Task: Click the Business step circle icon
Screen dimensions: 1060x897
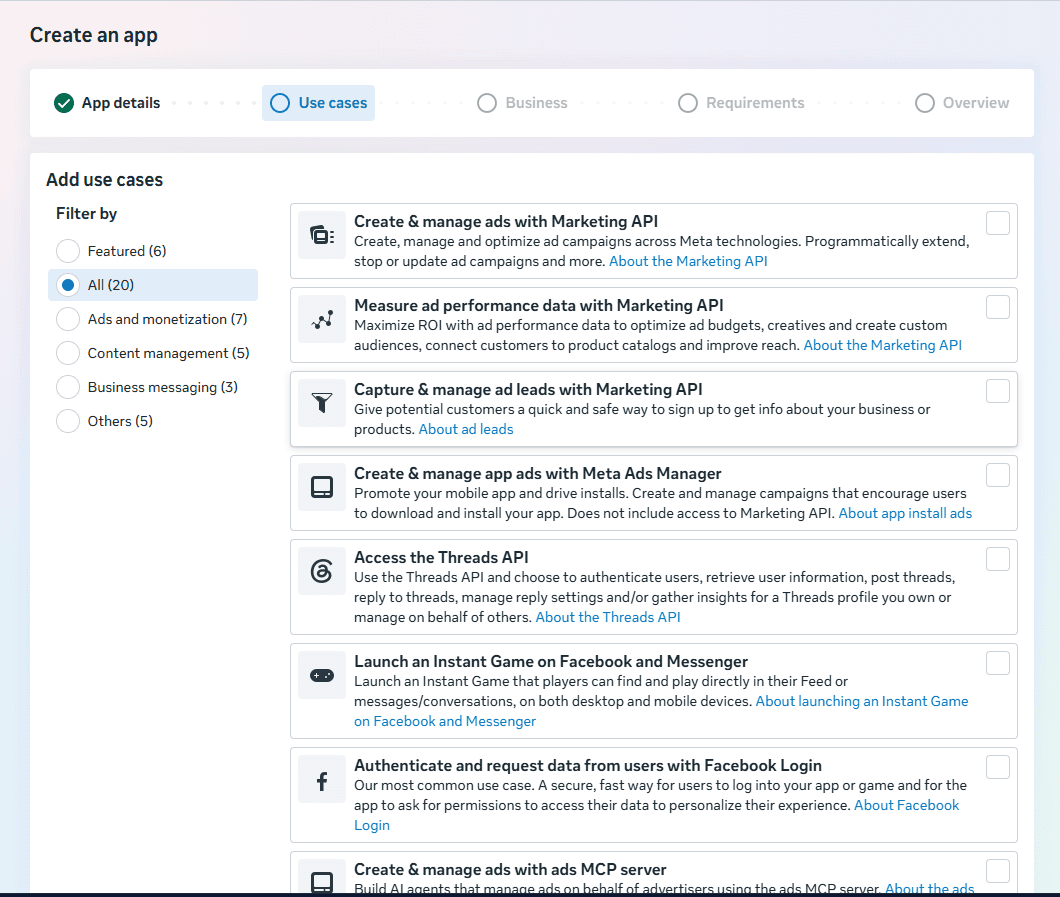Action: (487, 103)
